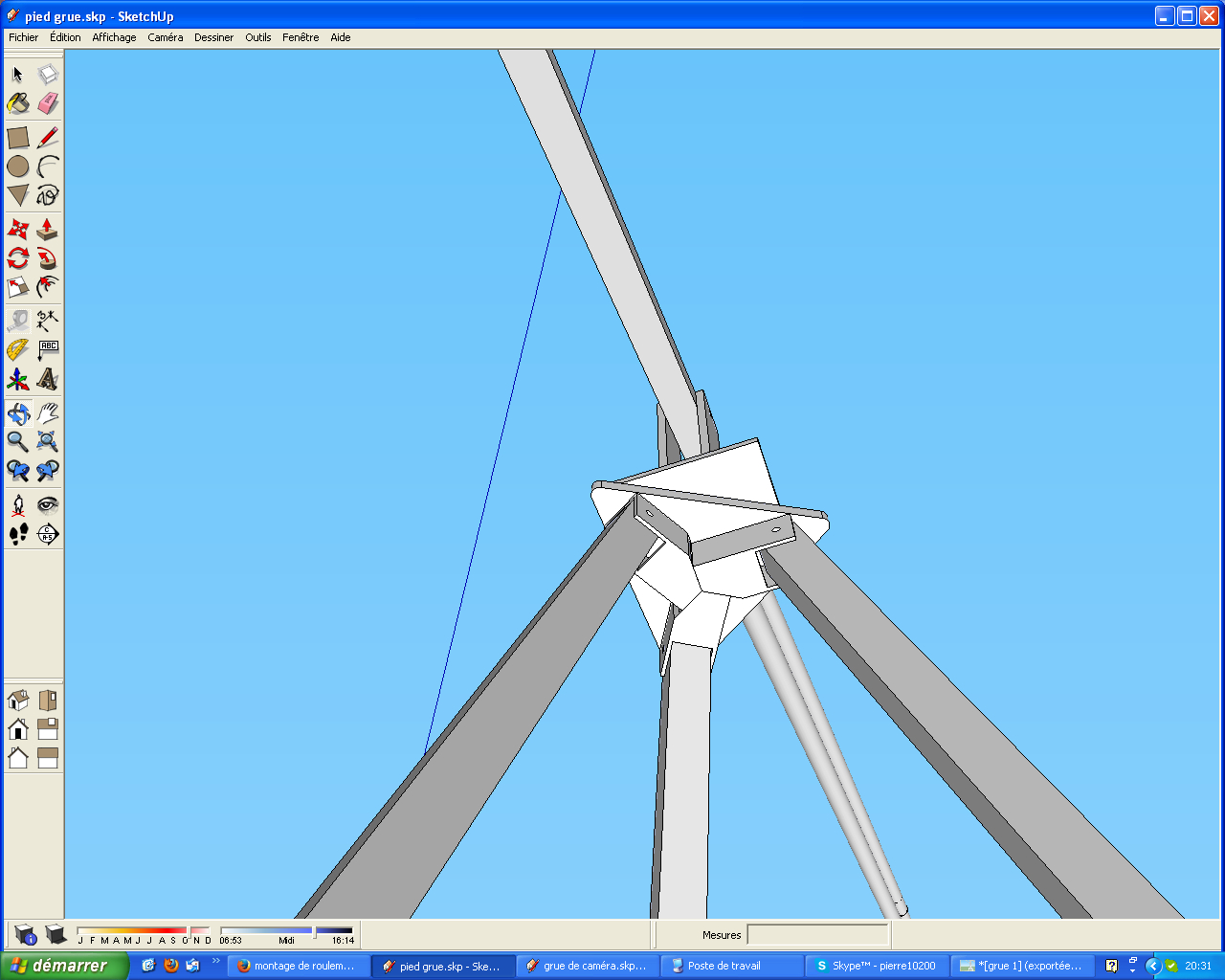Open the Affichage menu
This screenshot has height=980, width=1225.
[x=114, y=37]
